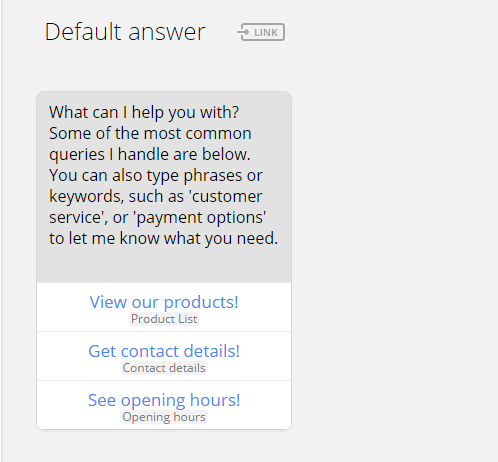Viewport: 498px width, 462px height.
Task: Click the word 'customer' in the message
Action: point(227,196)
